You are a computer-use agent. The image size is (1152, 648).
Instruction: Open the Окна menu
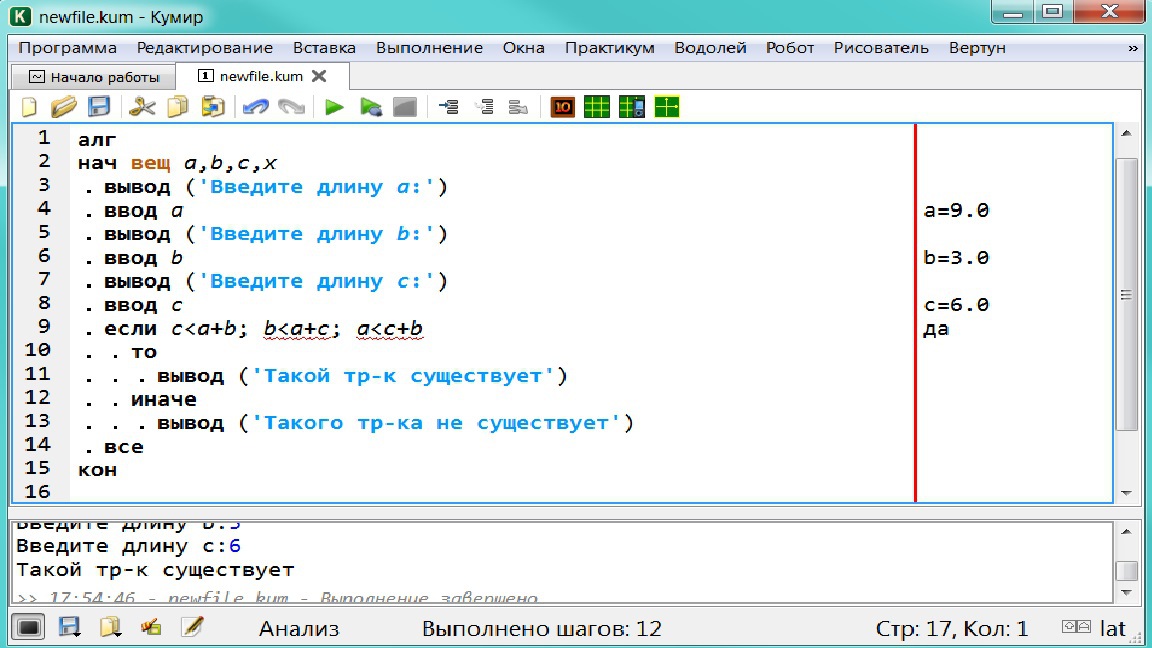point(524,48)
